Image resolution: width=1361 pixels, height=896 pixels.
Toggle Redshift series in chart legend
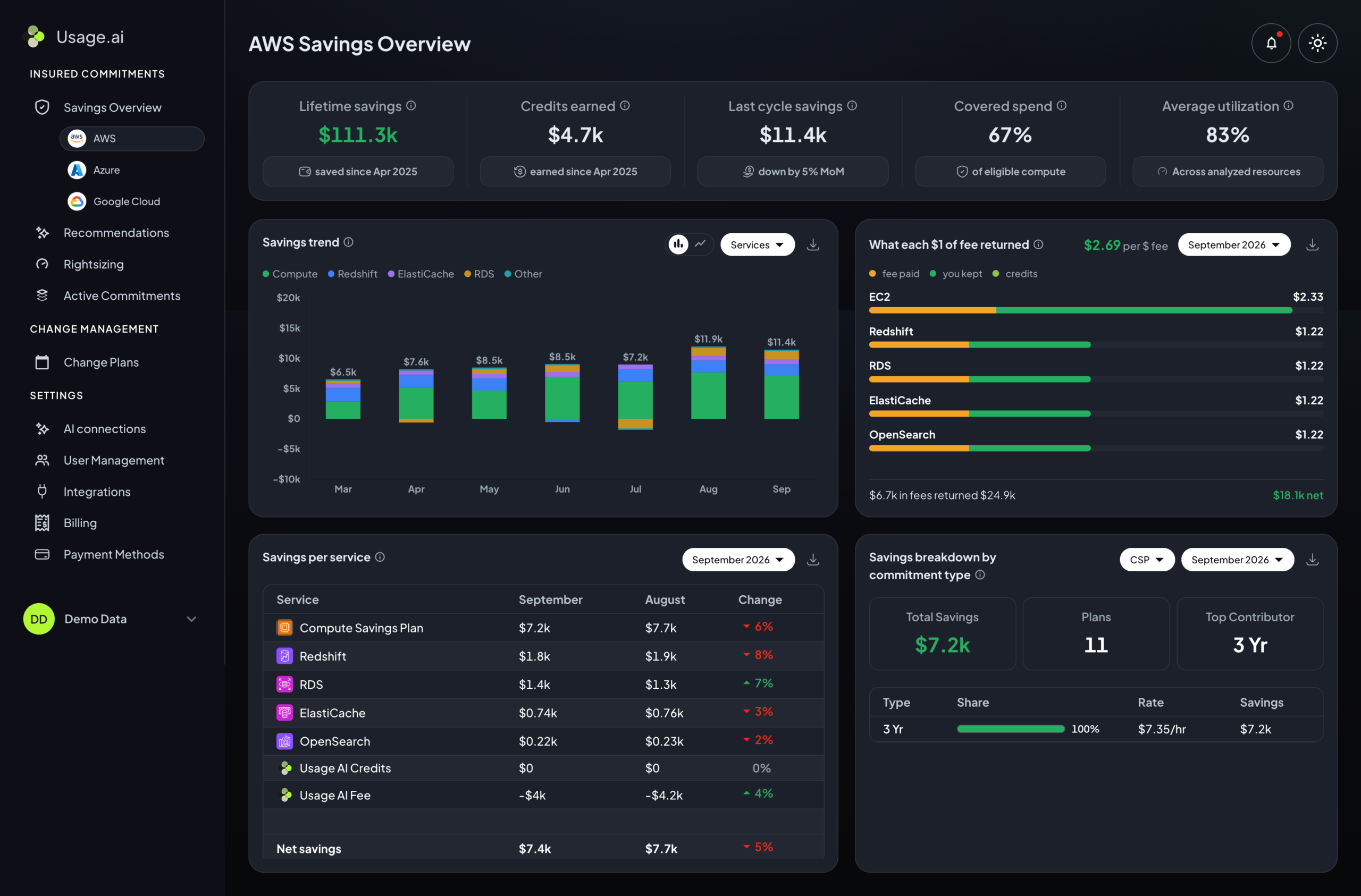point(352,274)
